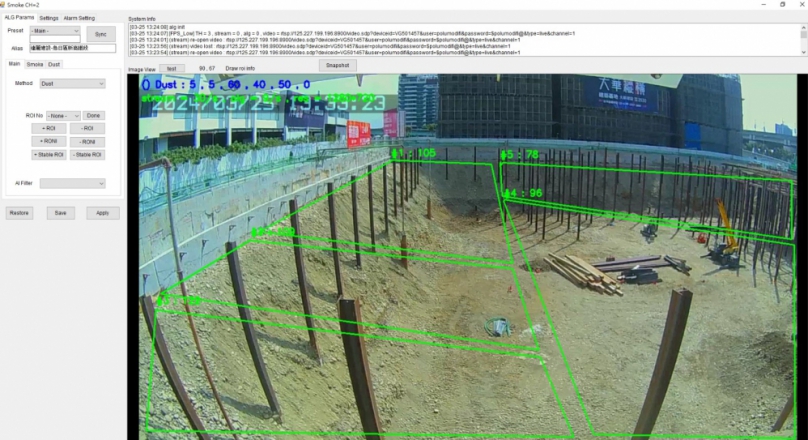
Task: Switch to the Settings tab
Action: 49,18
